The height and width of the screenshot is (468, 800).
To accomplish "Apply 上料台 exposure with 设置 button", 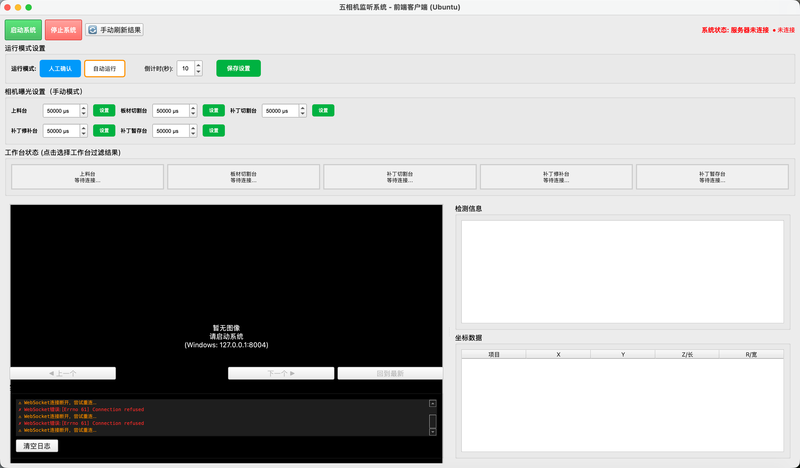I will [x=104, y=111].
